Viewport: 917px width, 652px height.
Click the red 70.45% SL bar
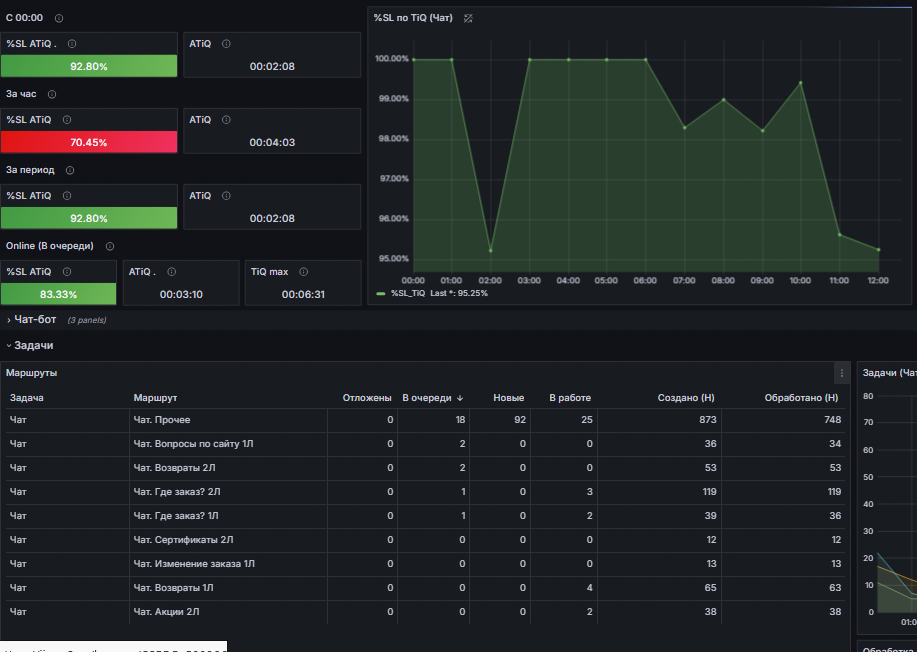click(x=89, y=142)
